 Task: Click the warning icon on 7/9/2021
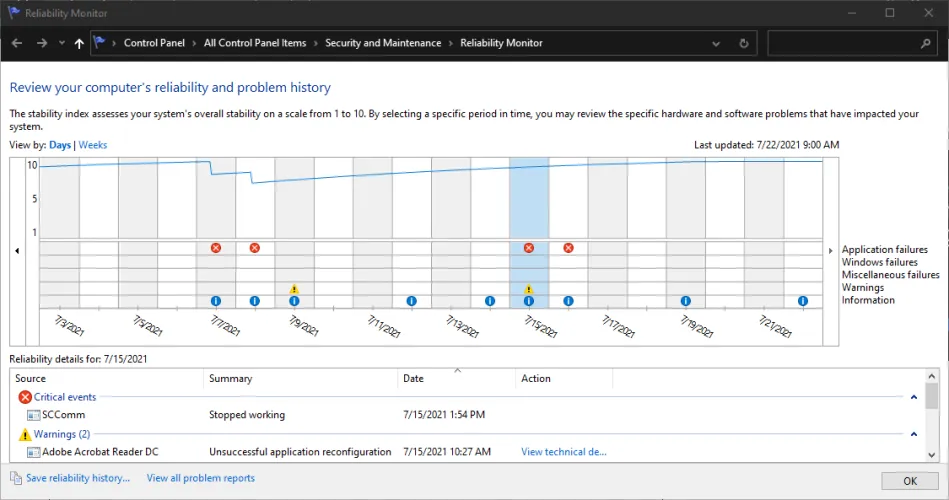coord(294,289)
